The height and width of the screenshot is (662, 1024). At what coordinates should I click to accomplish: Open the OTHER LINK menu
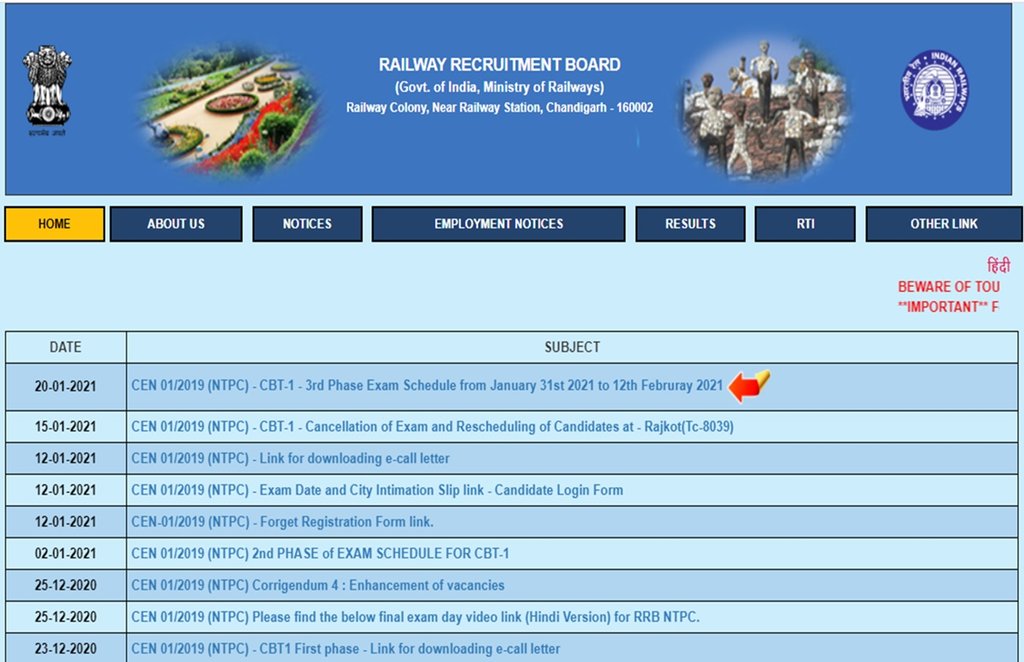tap(944, 224)
